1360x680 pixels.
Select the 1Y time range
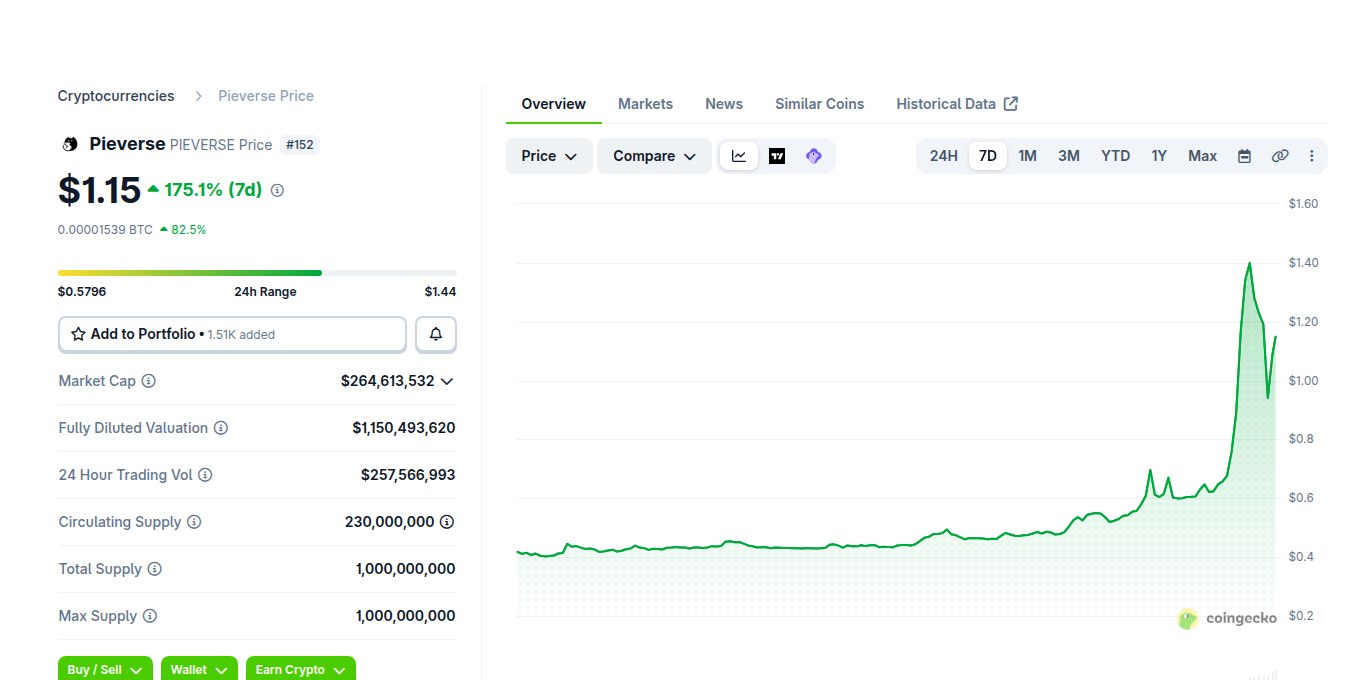click(1159, 156)
